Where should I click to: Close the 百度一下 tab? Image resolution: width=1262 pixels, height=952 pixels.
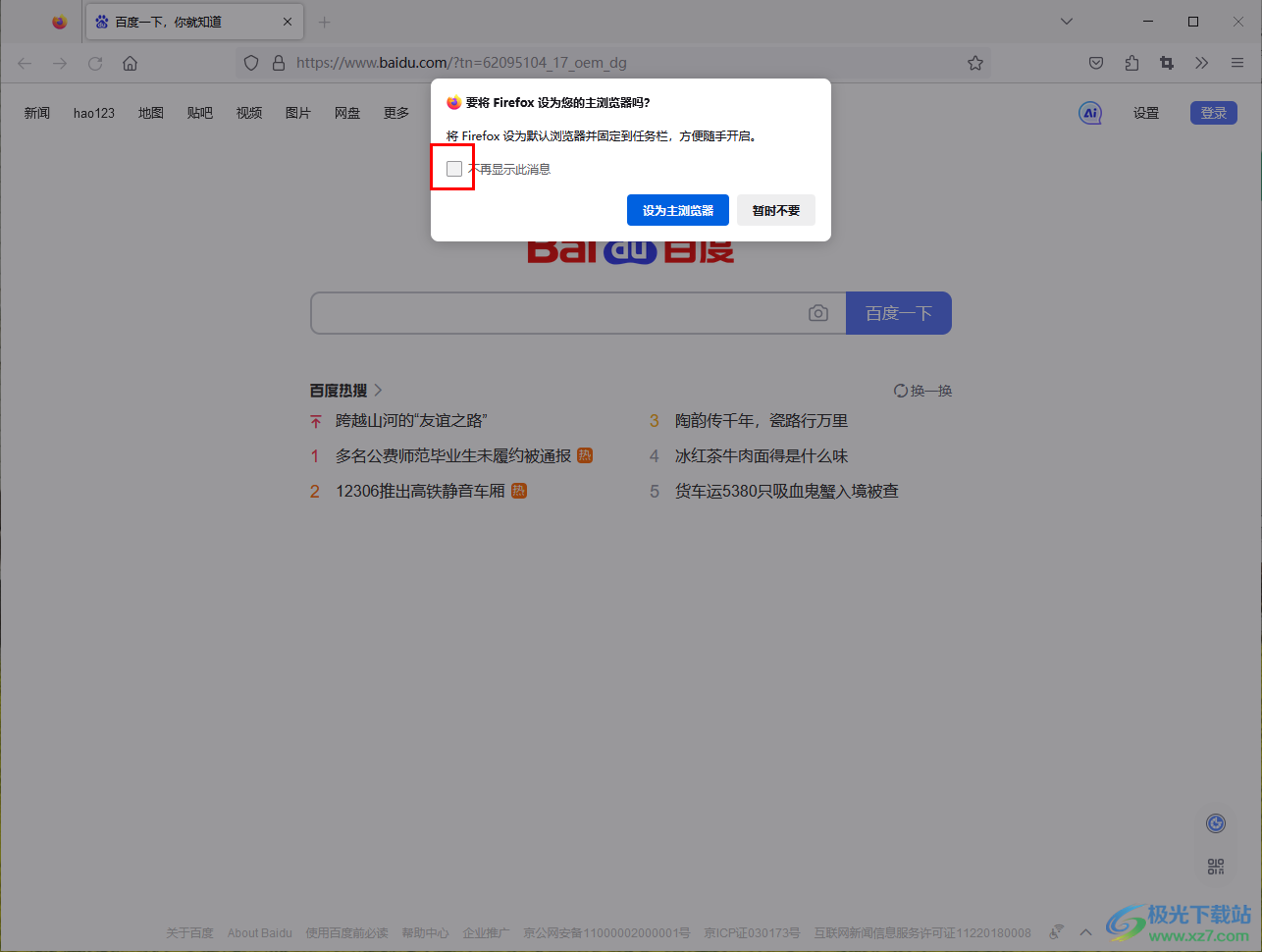[288, 22]
